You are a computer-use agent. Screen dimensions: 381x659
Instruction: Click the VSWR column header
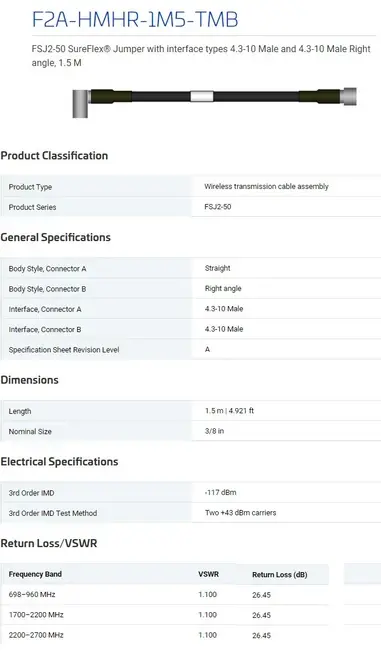click(x=208, y=574)
